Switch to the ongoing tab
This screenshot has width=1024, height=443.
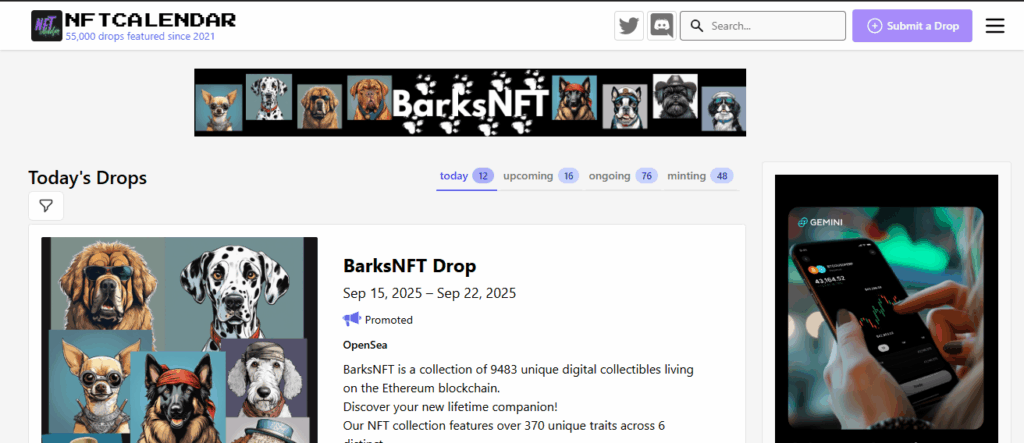pyautogui.click(x=622, y=176)
